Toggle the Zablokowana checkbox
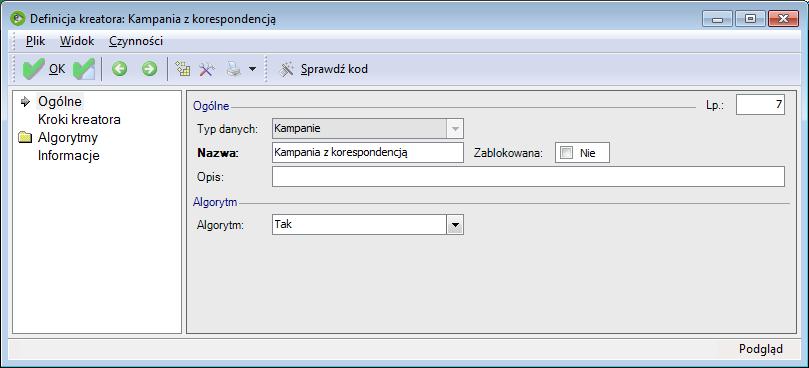 click(x=566, y=153)
